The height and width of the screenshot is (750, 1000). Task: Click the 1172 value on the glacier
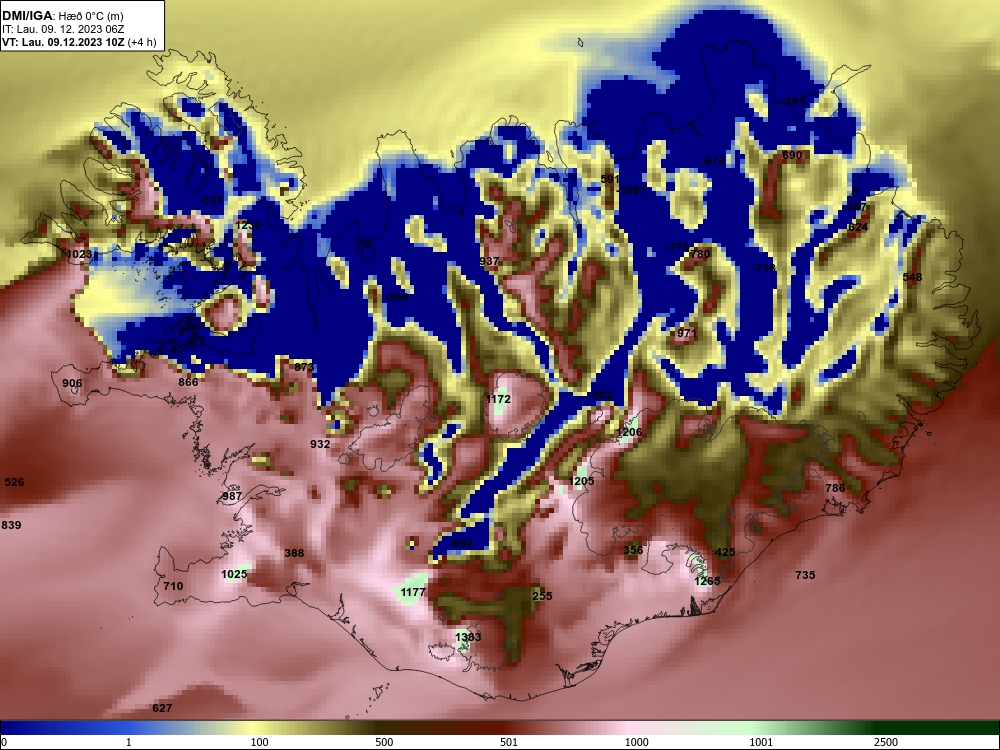coord(498,399)
